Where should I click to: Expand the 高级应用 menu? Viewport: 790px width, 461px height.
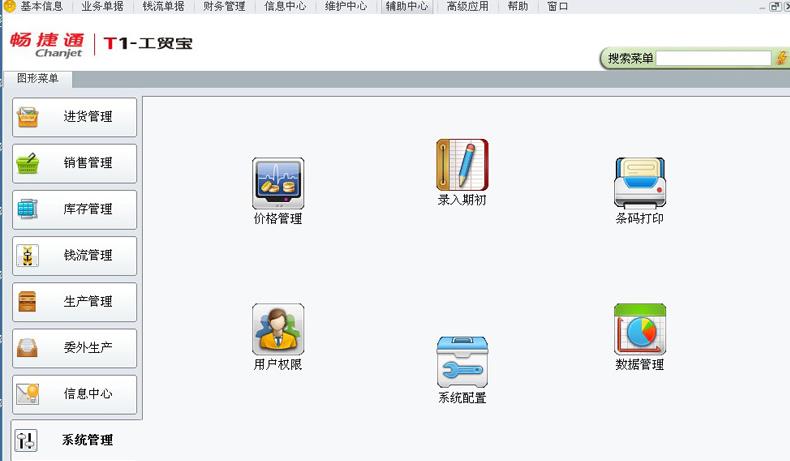point(467,7)
